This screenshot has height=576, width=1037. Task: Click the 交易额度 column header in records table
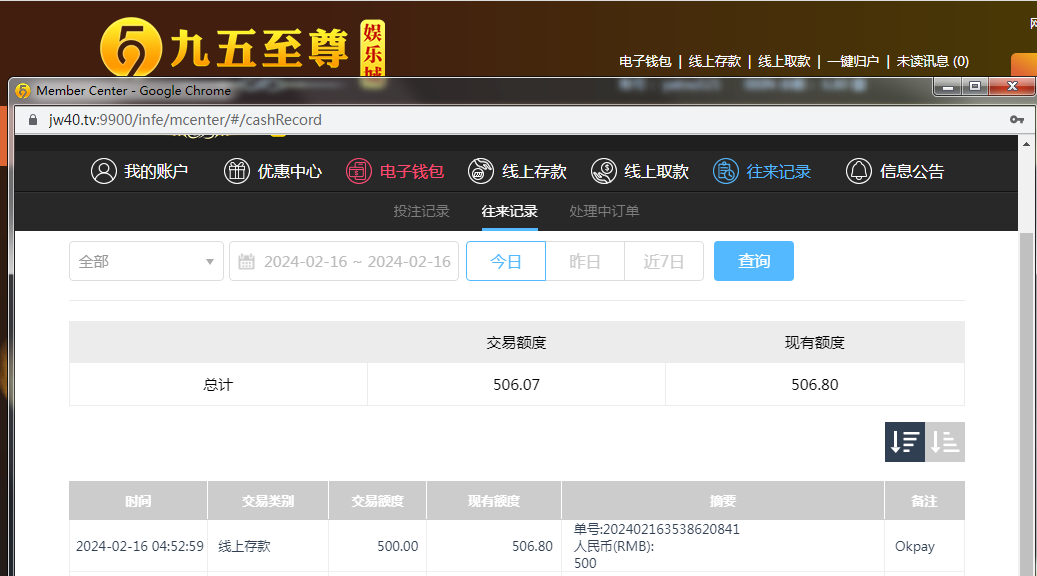click(378, 501)
